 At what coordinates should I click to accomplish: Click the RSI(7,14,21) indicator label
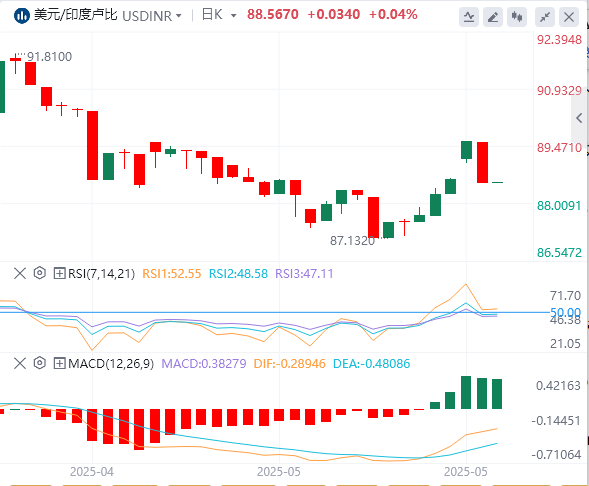click(x=101, y=273)
